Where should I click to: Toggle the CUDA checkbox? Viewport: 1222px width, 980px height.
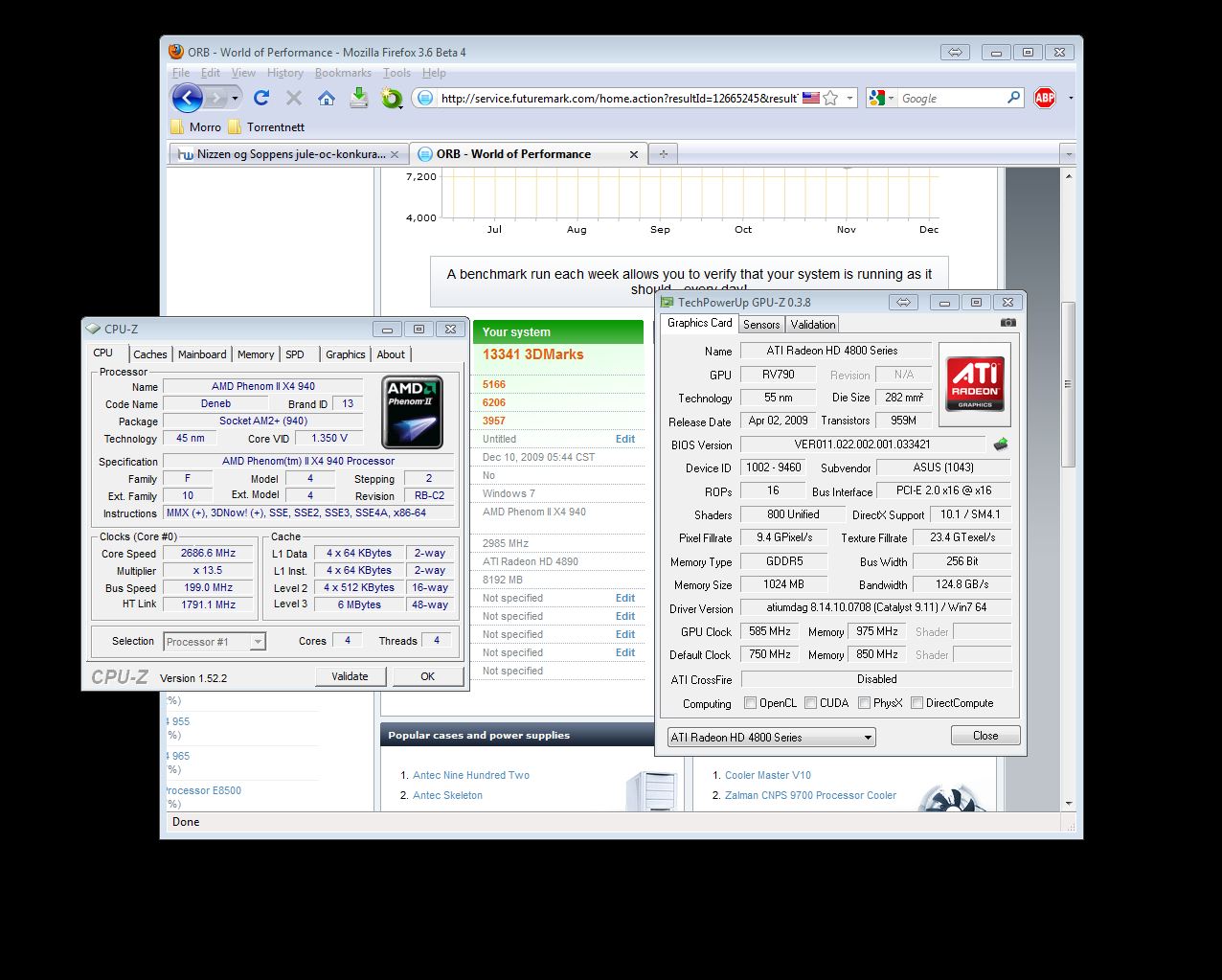click(811, 703)
